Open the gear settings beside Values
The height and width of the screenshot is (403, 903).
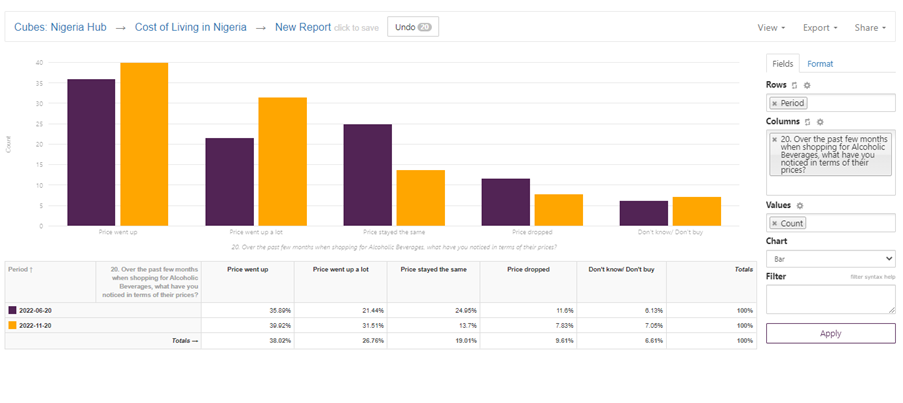coord(800,205)
